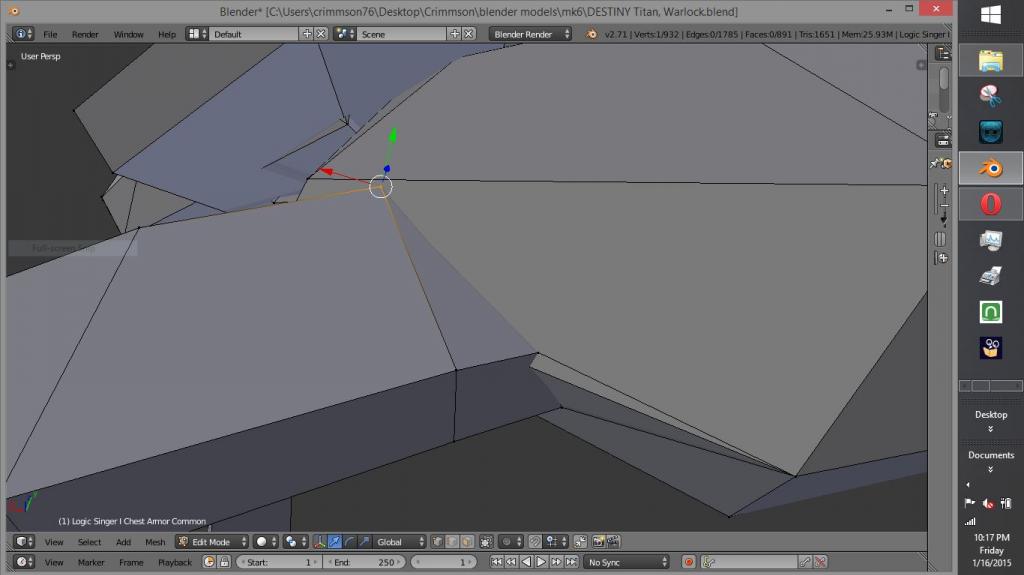Select the rotate manipulator arc icon

pyautogui.click(x=349, y=542)
